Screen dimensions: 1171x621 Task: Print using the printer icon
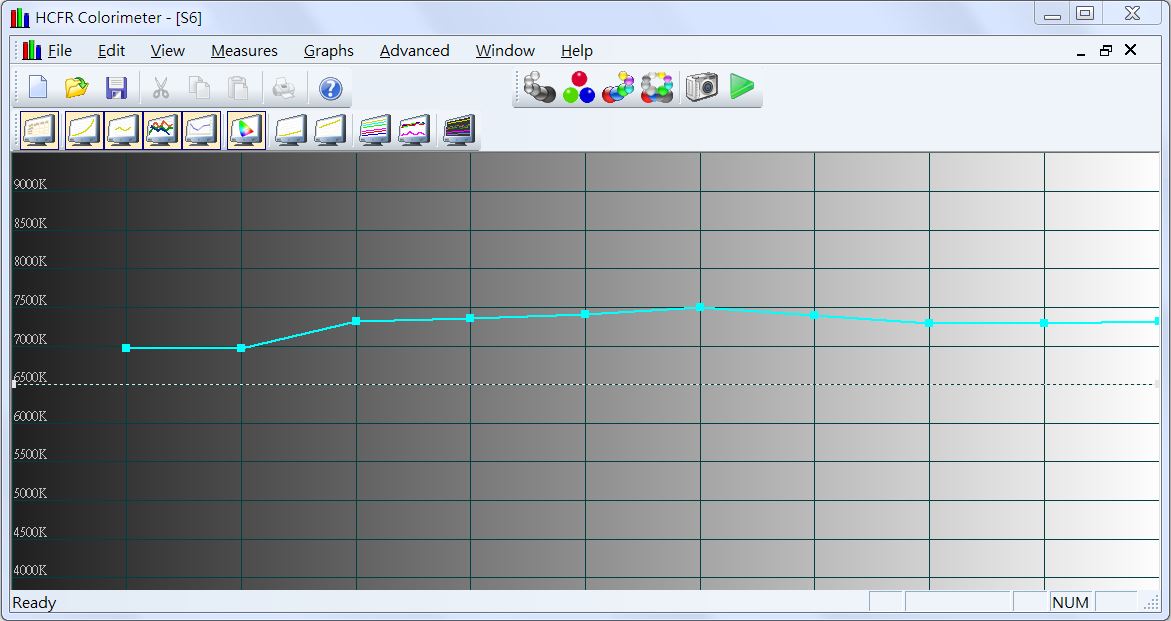pyautogui.click(x=284, y=87)
